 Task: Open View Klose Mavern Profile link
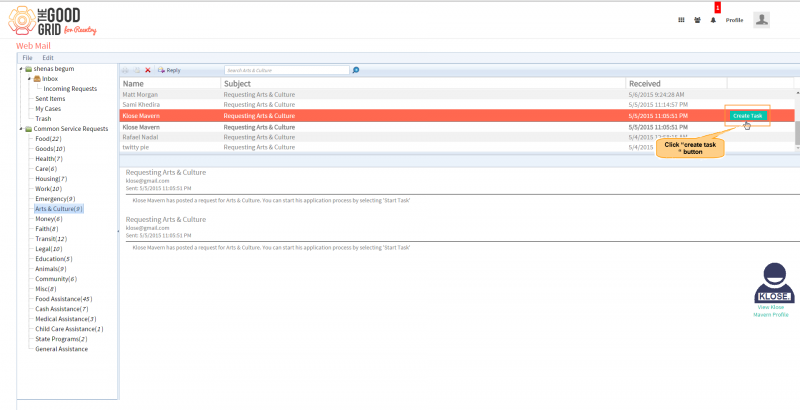click(771, 311)
